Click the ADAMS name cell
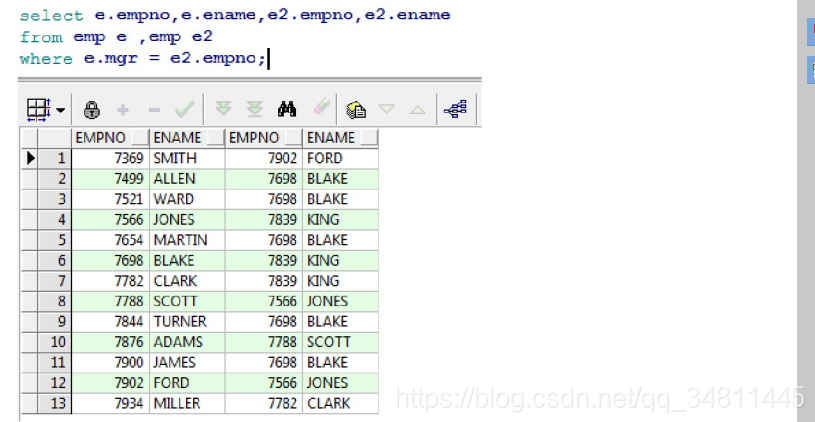Viewport: 815px width, 422px height. [x=187, y=342]
